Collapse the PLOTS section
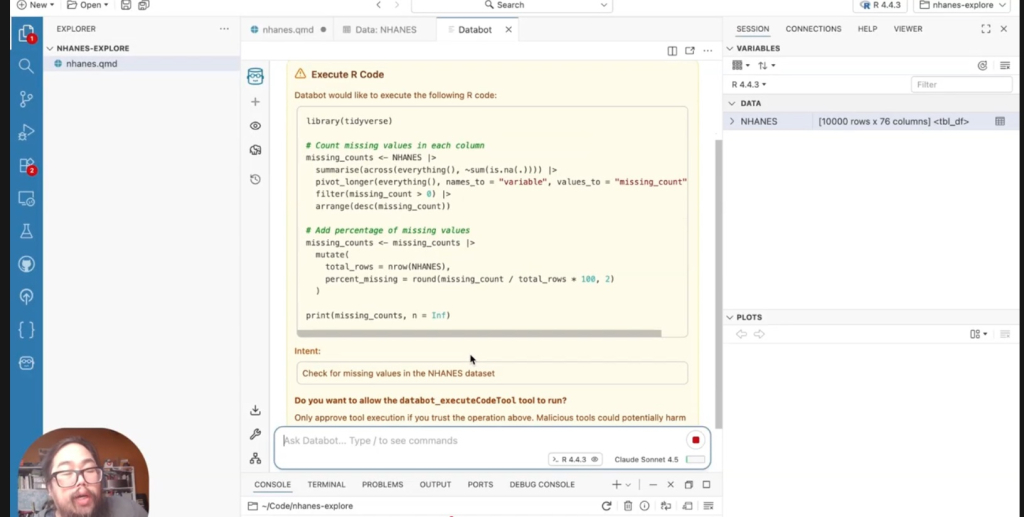The image size is (1024, 517). click(x=730, y=317)
